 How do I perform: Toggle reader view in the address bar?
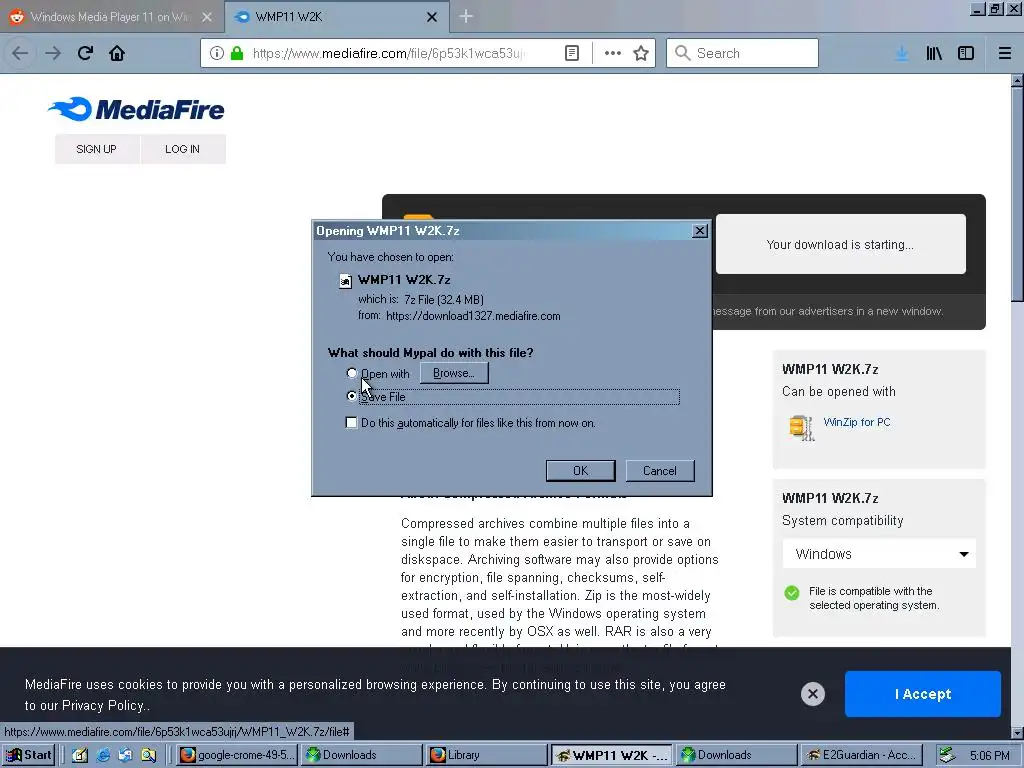pos(571,54)
